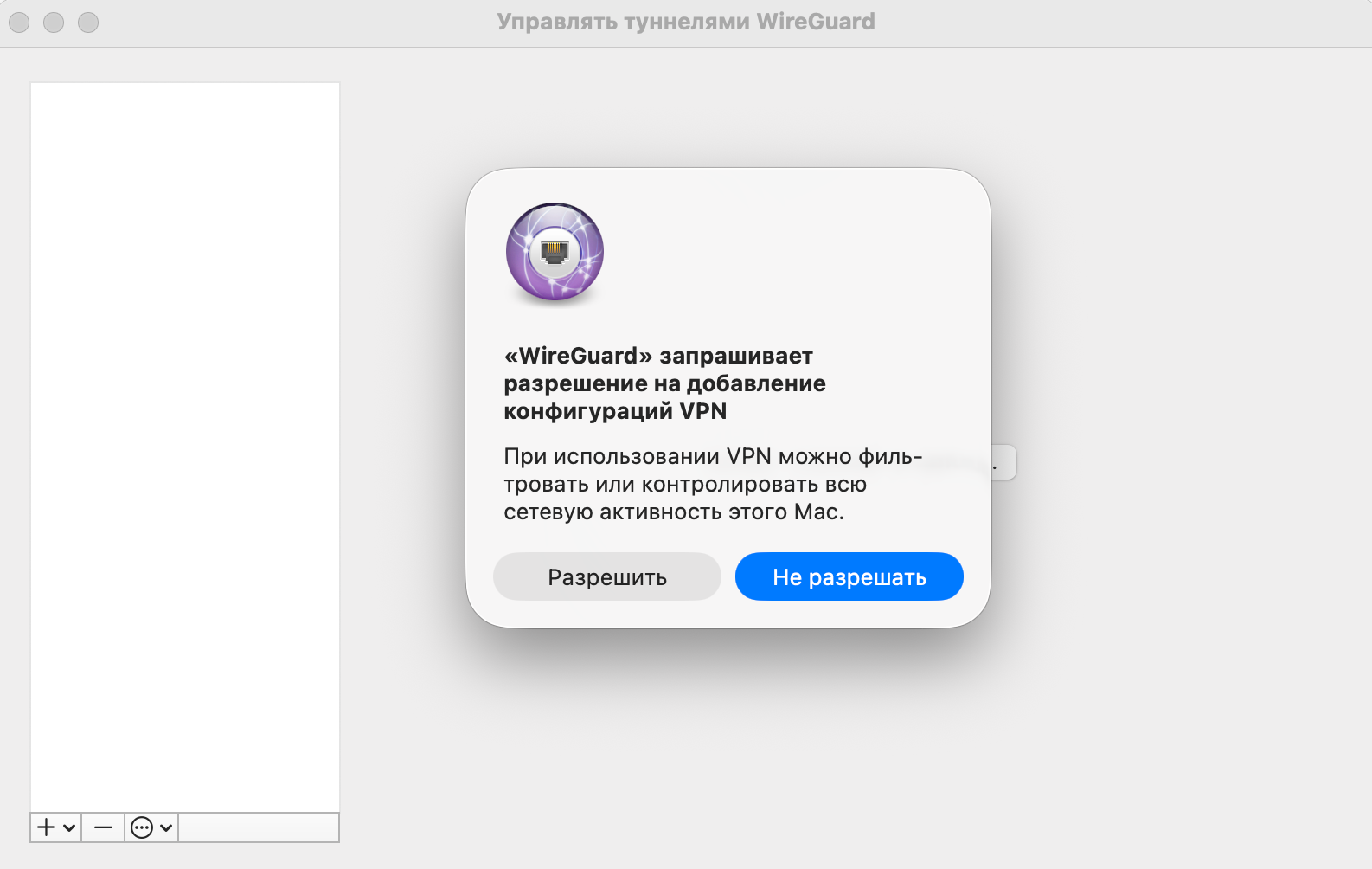This screenshot has width=1372, height=869.
Task: Click the Ethernet port at the icon's center
Action: coord(555,252)
